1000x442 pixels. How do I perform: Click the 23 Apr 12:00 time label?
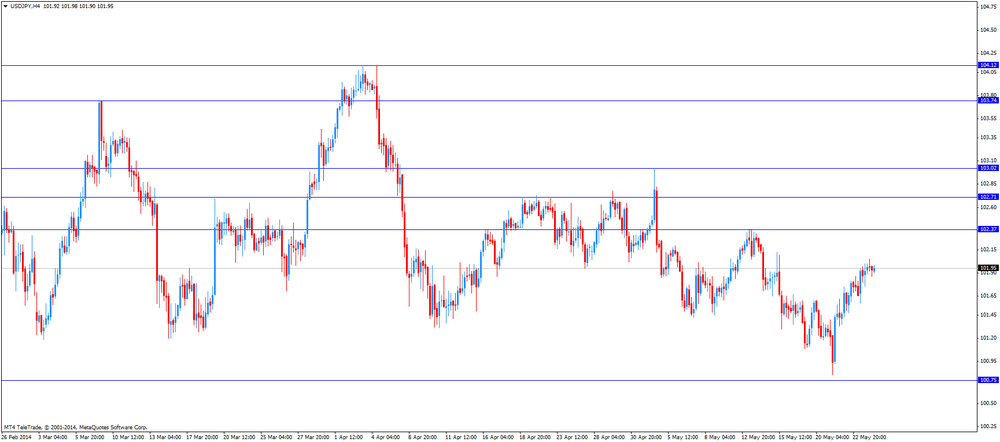click(x=572, y=438)
